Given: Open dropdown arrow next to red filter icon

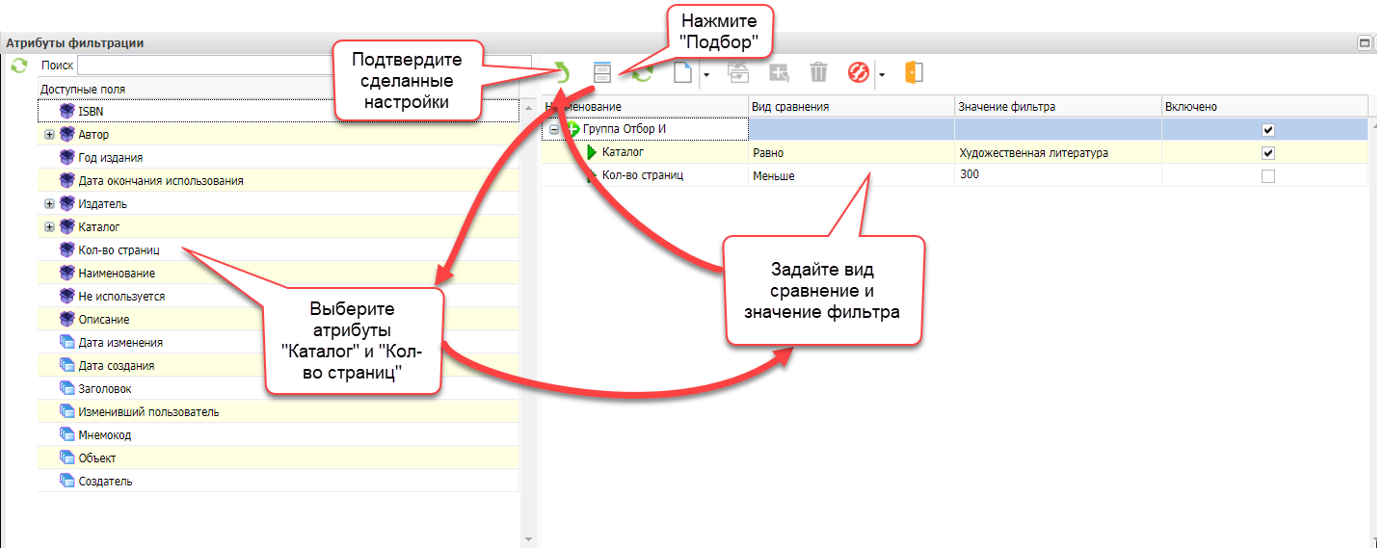Looking at the screenshot, I should (882, 74).
